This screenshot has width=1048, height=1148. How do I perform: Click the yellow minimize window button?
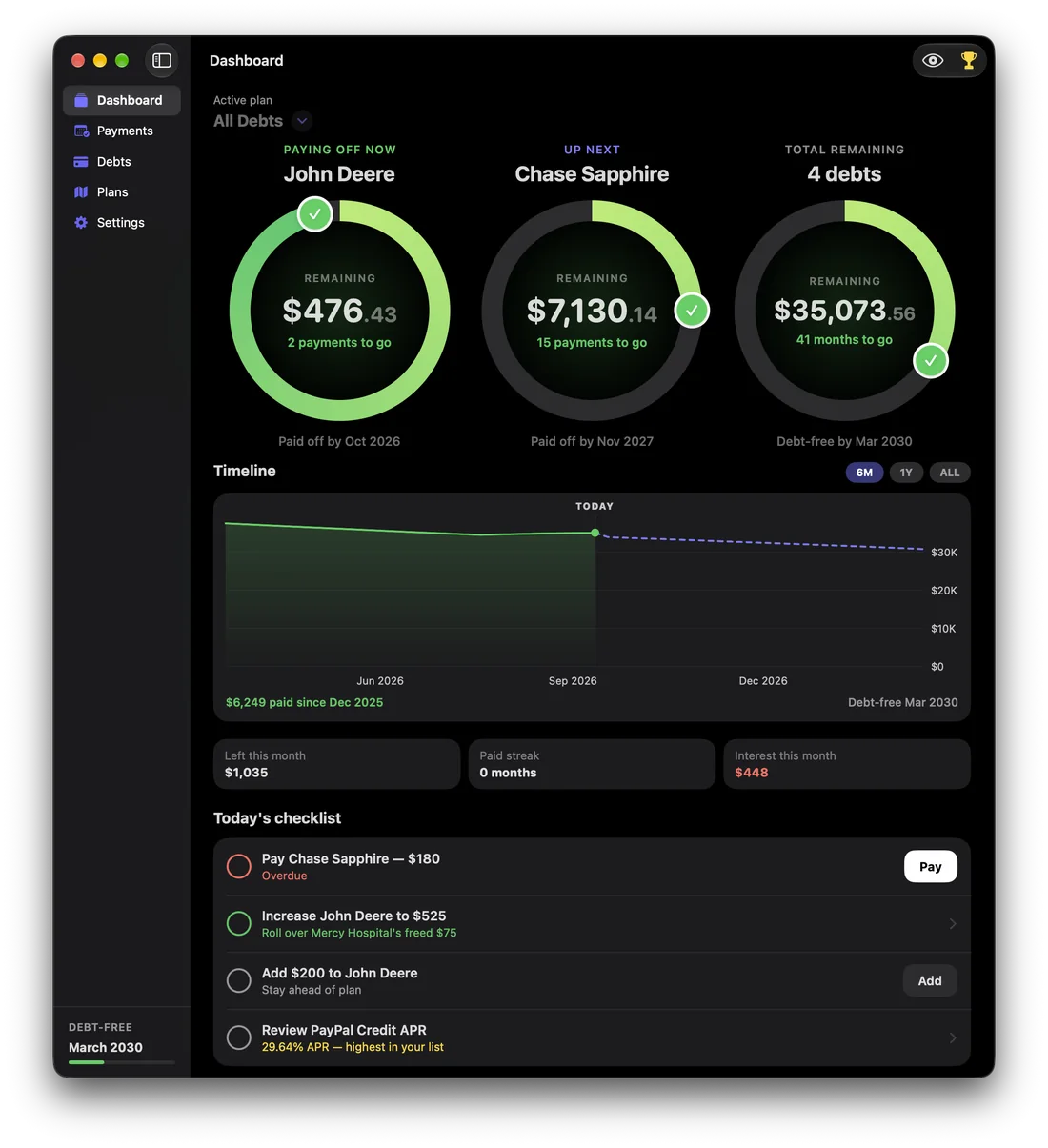100,60
